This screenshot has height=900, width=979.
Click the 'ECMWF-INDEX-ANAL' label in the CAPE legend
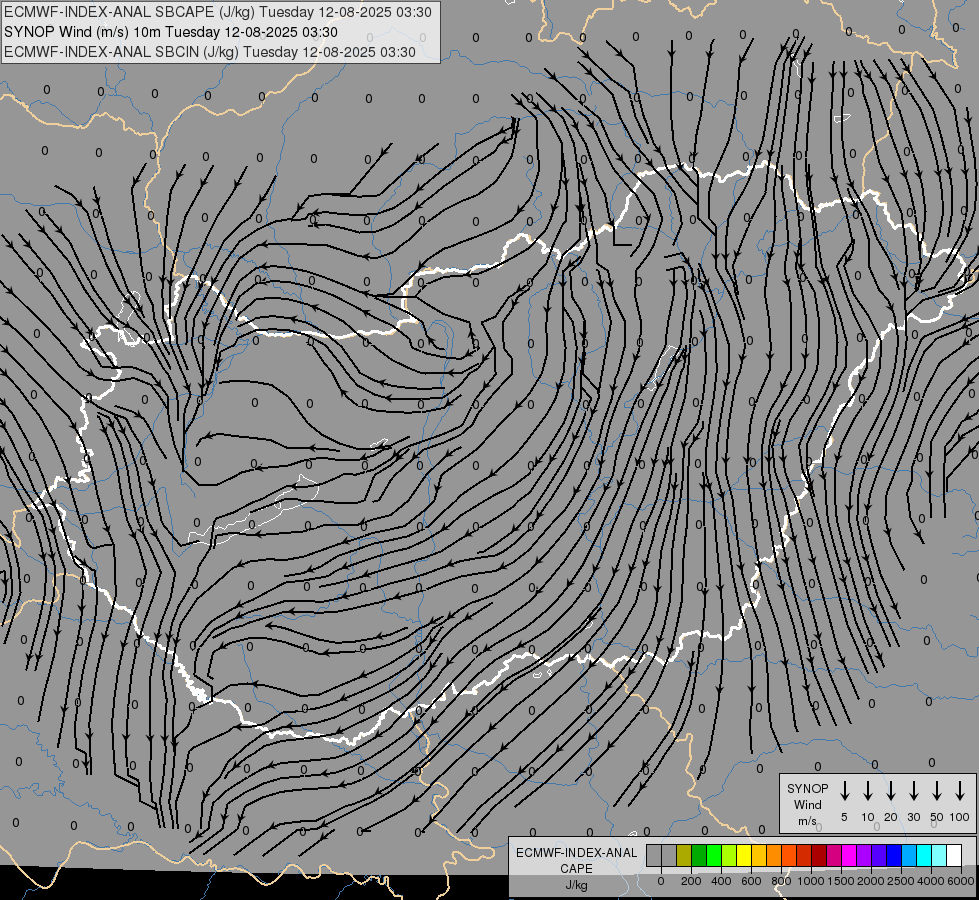[576, 853]
